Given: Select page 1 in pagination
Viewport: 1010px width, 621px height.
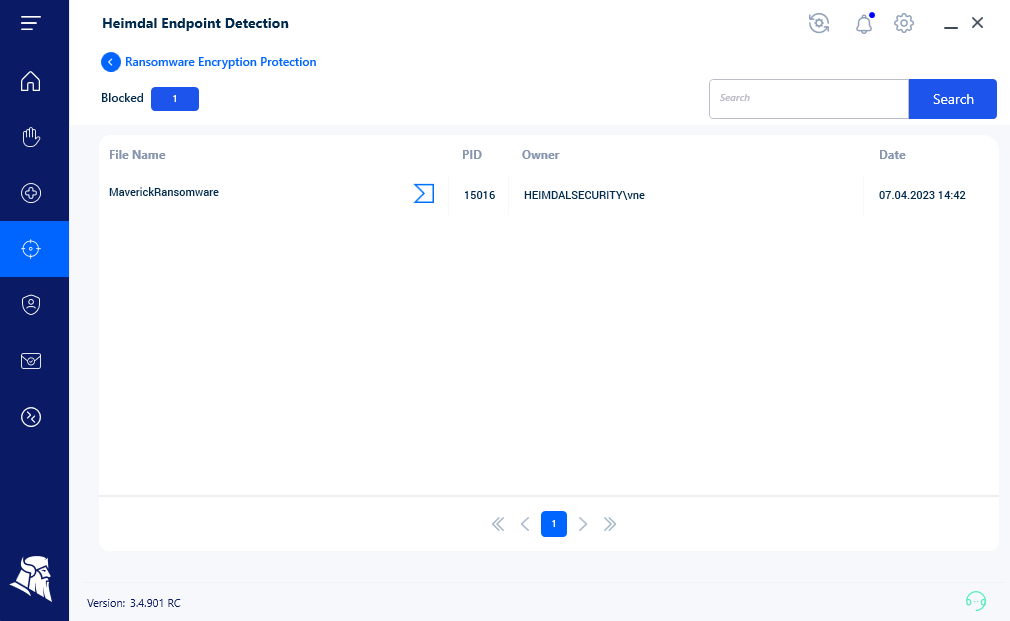Looking at the screenshot, I should (554, 524).
